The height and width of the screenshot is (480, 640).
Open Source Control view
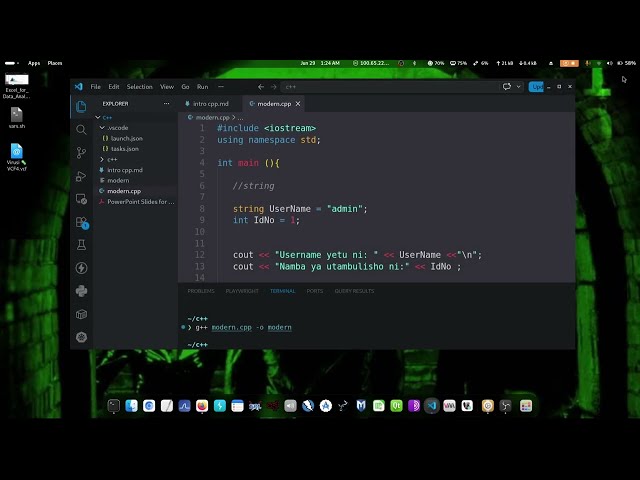(x=81, y=153)
